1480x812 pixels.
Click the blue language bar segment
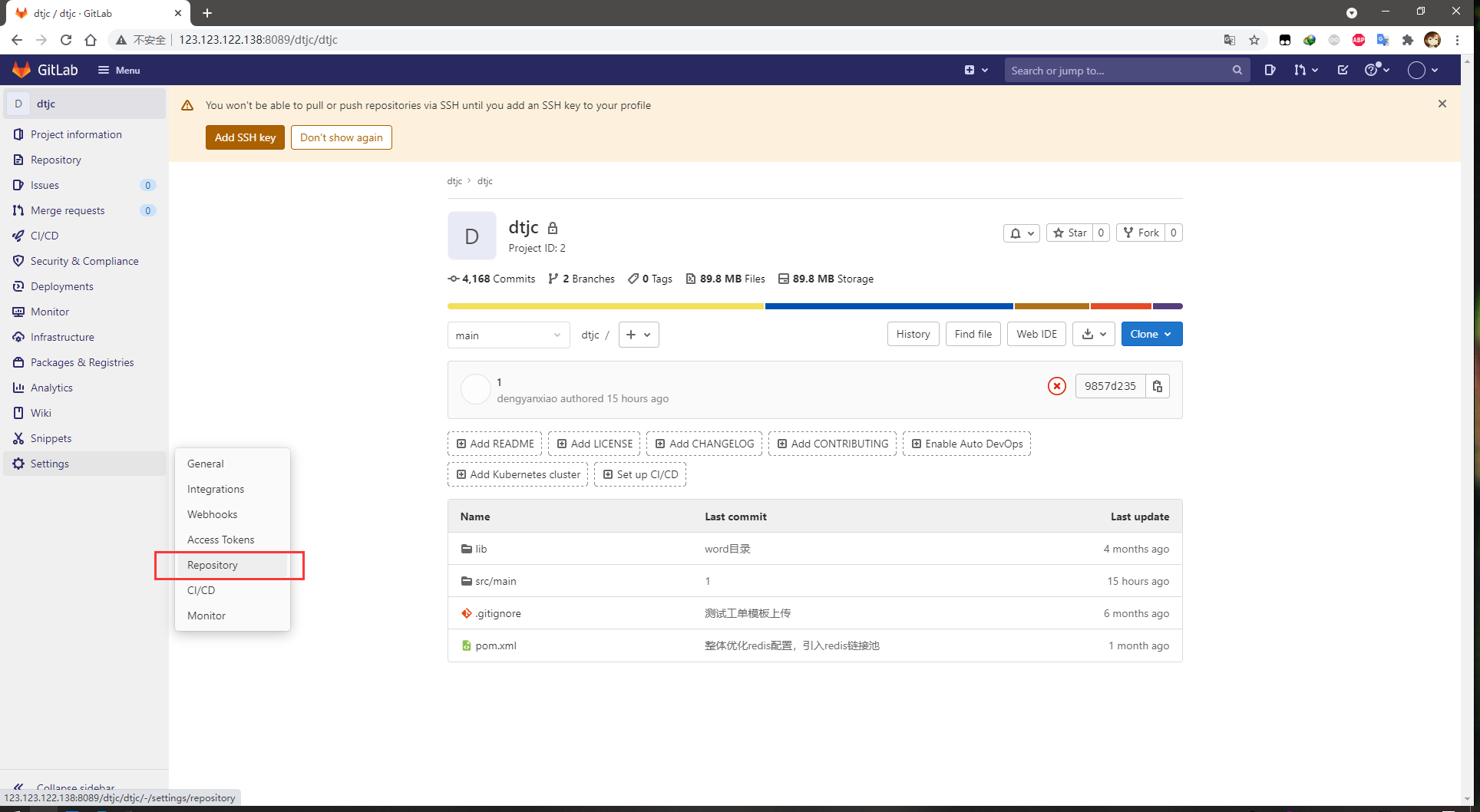[889, 306]
